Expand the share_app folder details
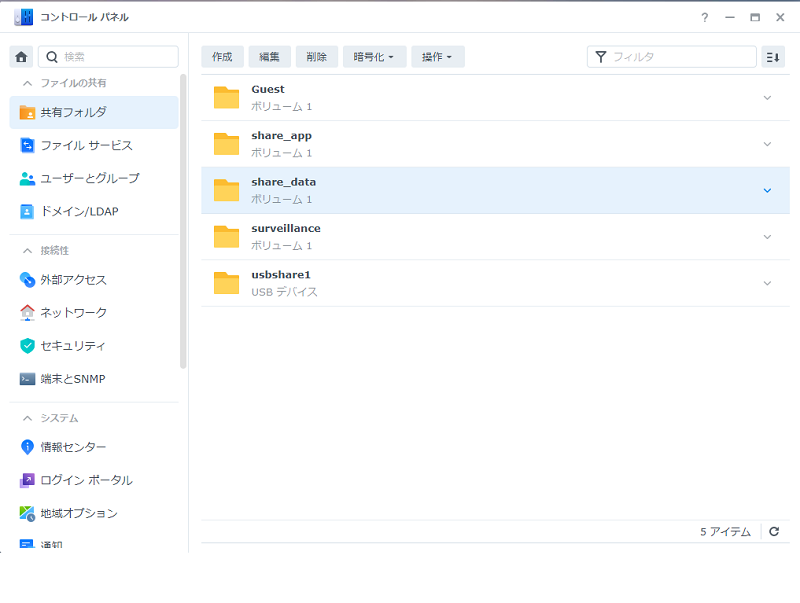 point(767,144)
